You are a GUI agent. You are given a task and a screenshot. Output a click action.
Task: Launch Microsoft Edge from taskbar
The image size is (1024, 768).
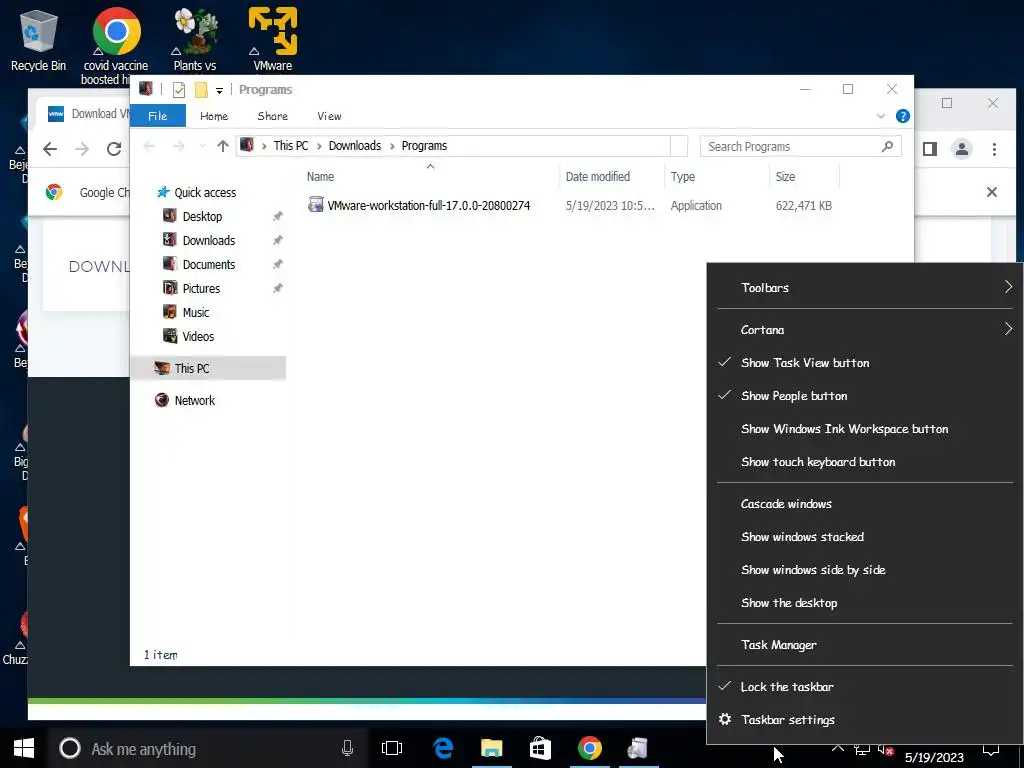point(443,748)
